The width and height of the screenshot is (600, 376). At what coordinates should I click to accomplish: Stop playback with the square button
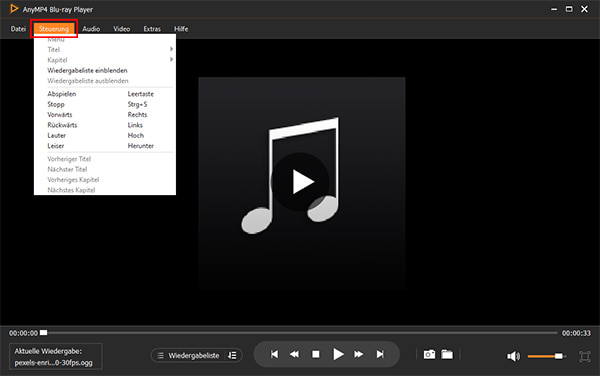pyautogui.click(x=316, y=355)
